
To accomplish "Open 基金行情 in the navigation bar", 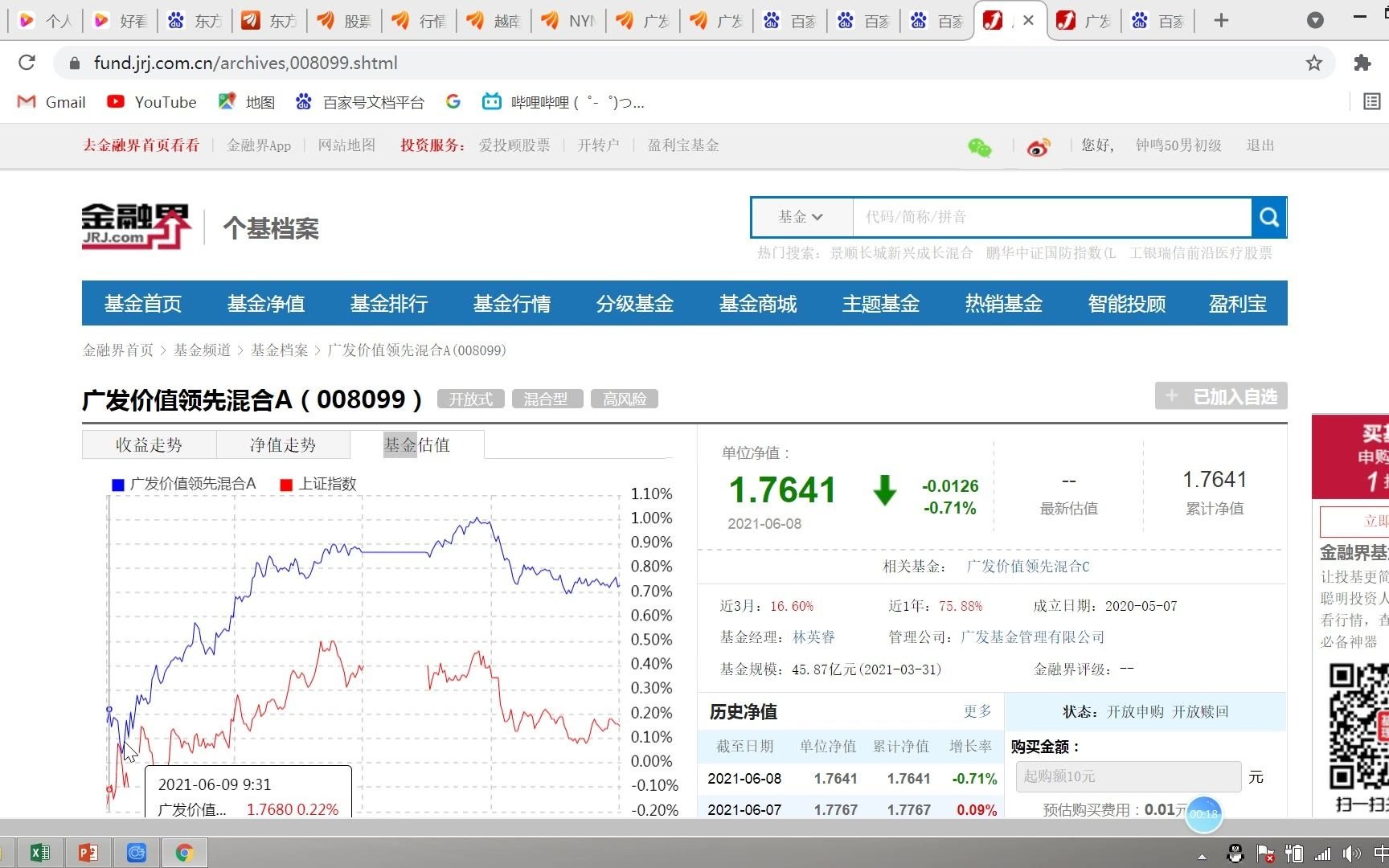I will point(512,304).
